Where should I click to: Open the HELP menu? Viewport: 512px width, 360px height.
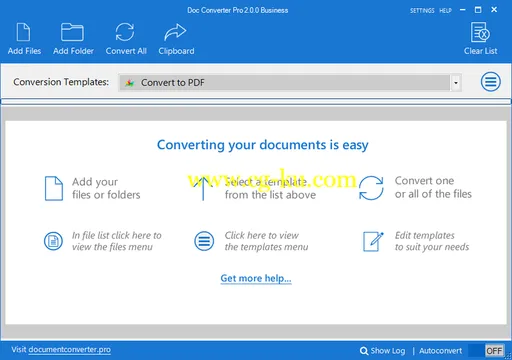(445, 11)
